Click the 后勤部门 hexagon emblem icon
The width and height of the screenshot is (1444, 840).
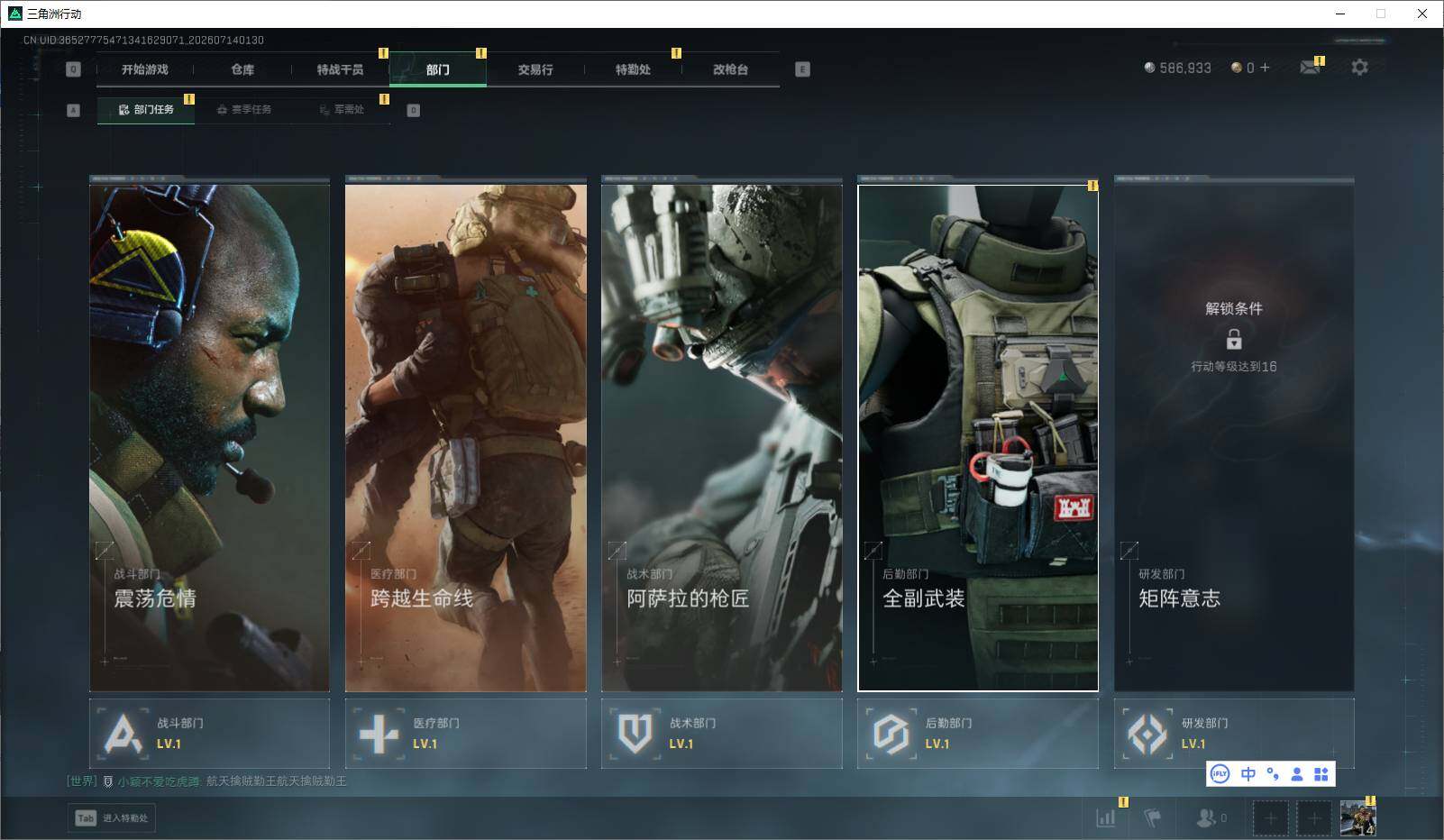[x=891, y=733]
